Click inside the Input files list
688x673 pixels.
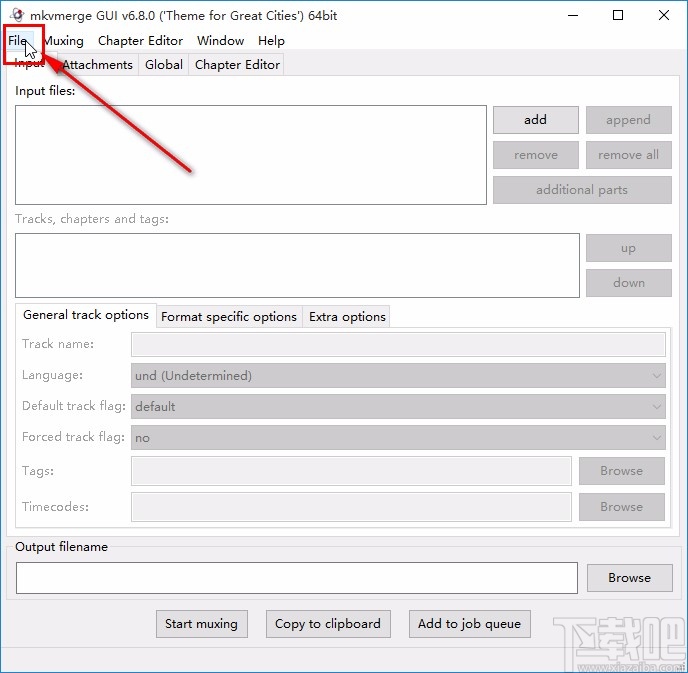(x=251, y=155)
